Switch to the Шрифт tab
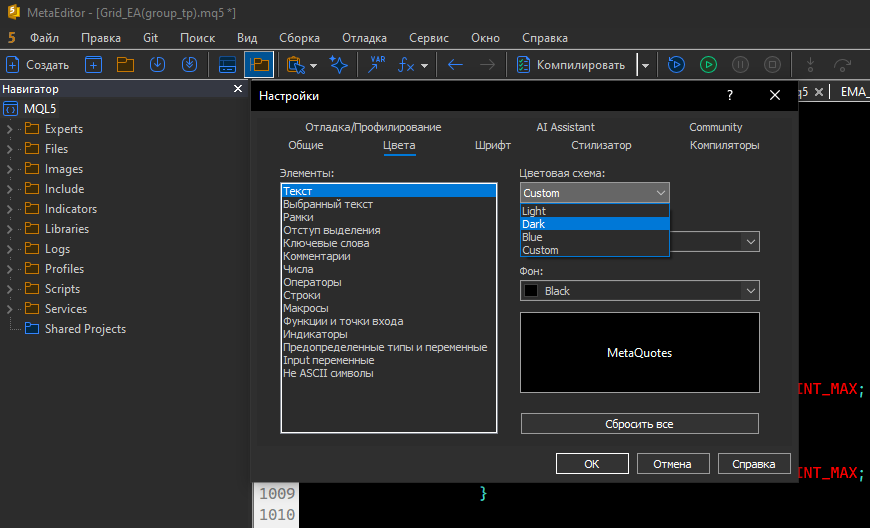 coord(493,145)
